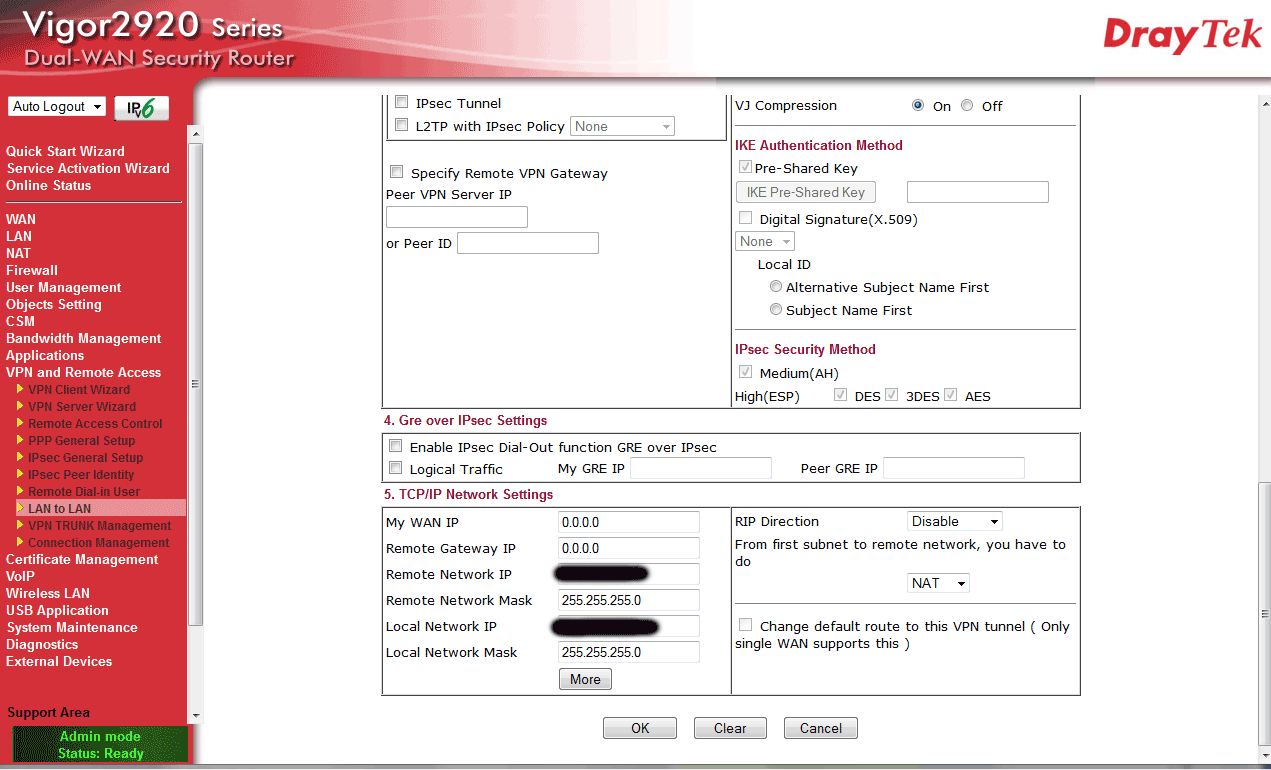Check Change default route to VPN tunnel
Screen dimensions: 1271x770
point(745,625)
